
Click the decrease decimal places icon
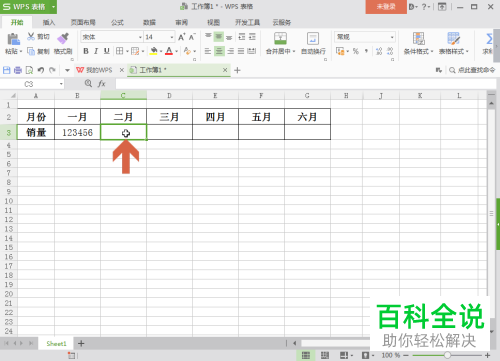[390, 51]
